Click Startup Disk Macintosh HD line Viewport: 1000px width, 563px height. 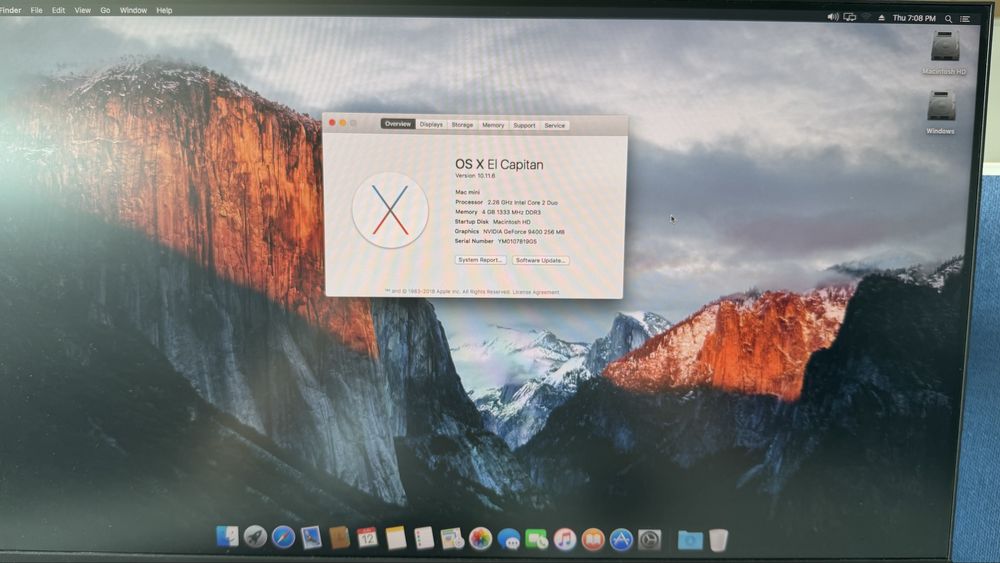[x=492, y=222]
